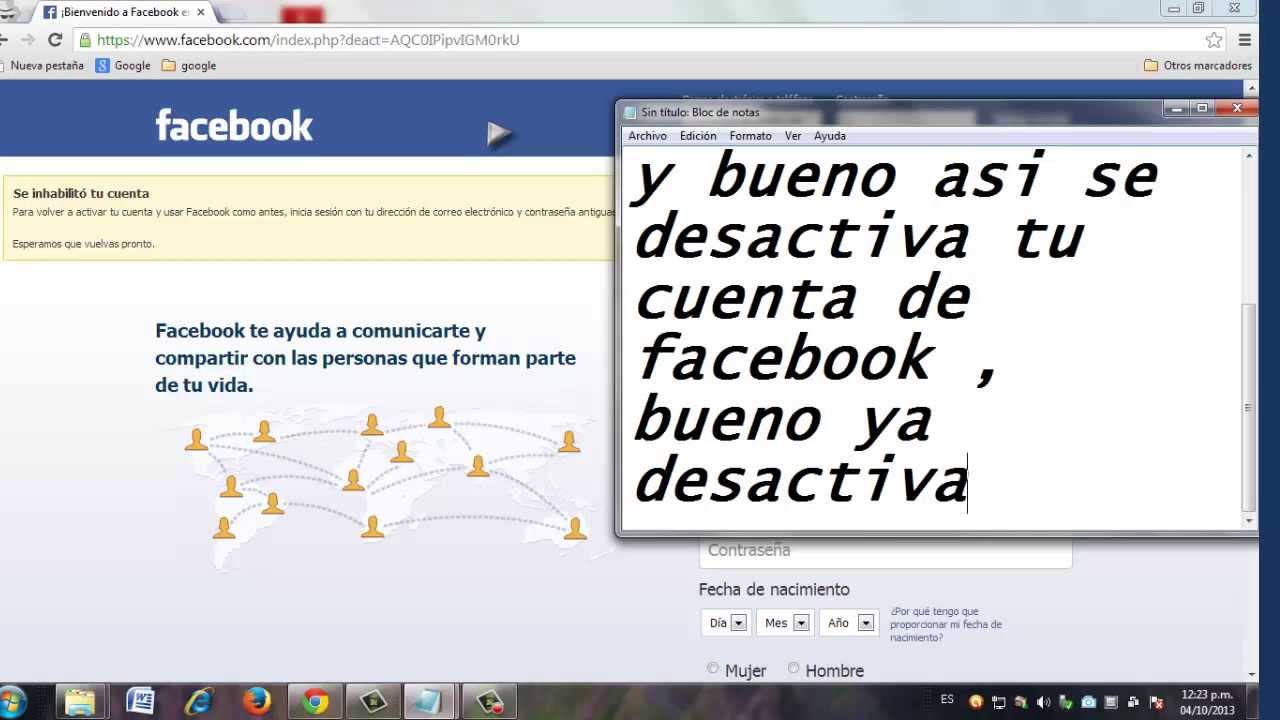Open Notepad's Ver menu

[x=793, y=136]
